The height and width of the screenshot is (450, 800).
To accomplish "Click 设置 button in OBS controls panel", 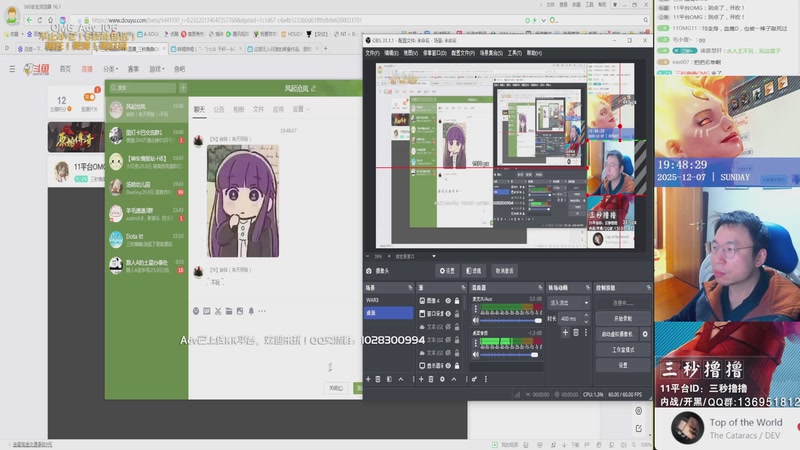I will 622,365.
